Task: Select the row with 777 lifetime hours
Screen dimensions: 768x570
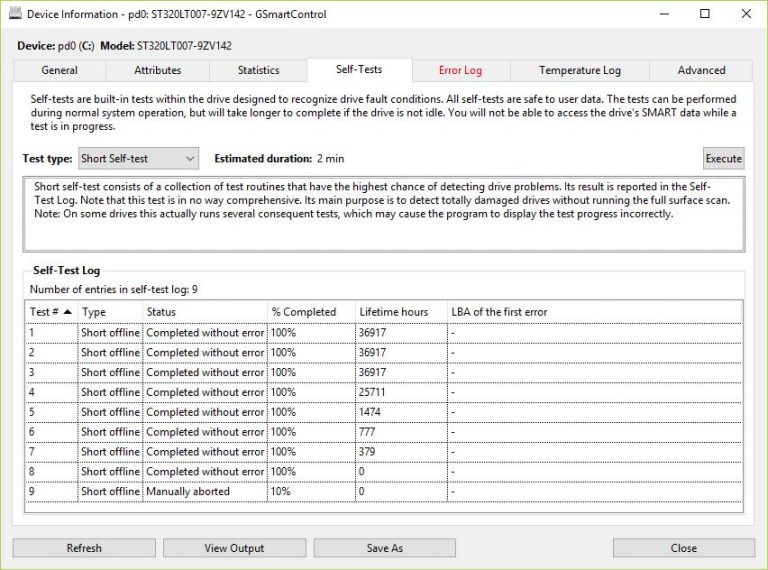Action: (384, 432)
